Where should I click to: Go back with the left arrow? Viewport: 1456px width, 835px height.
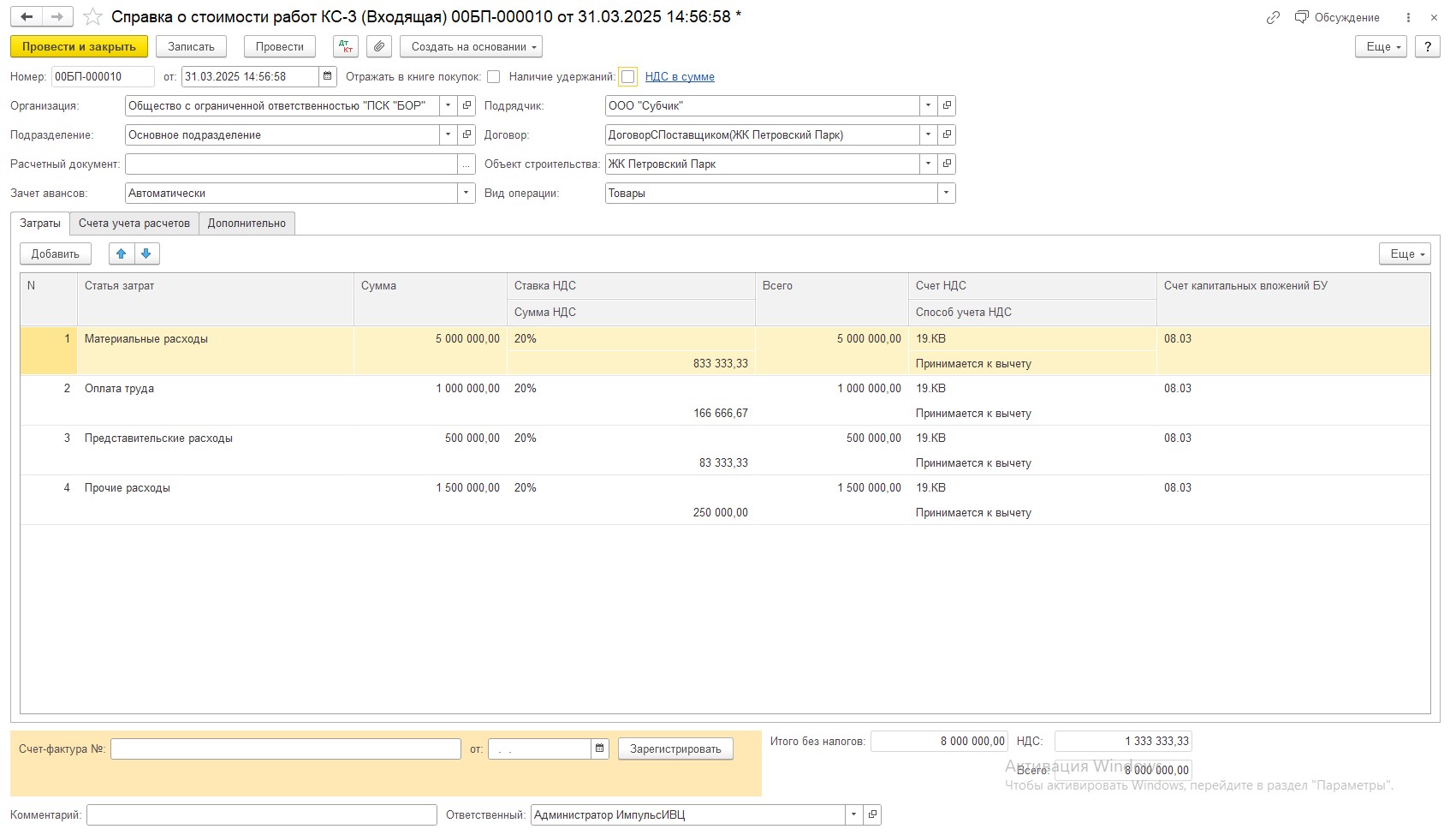click(27, 17)
